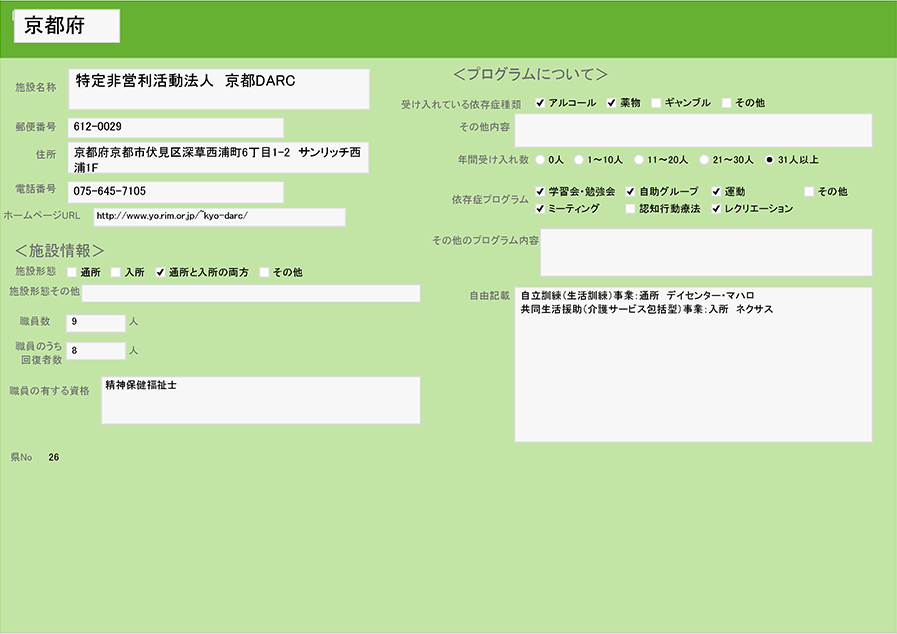Click the 職員数 number field
Viewport: 897px width, 634px height.
(95, 322)
